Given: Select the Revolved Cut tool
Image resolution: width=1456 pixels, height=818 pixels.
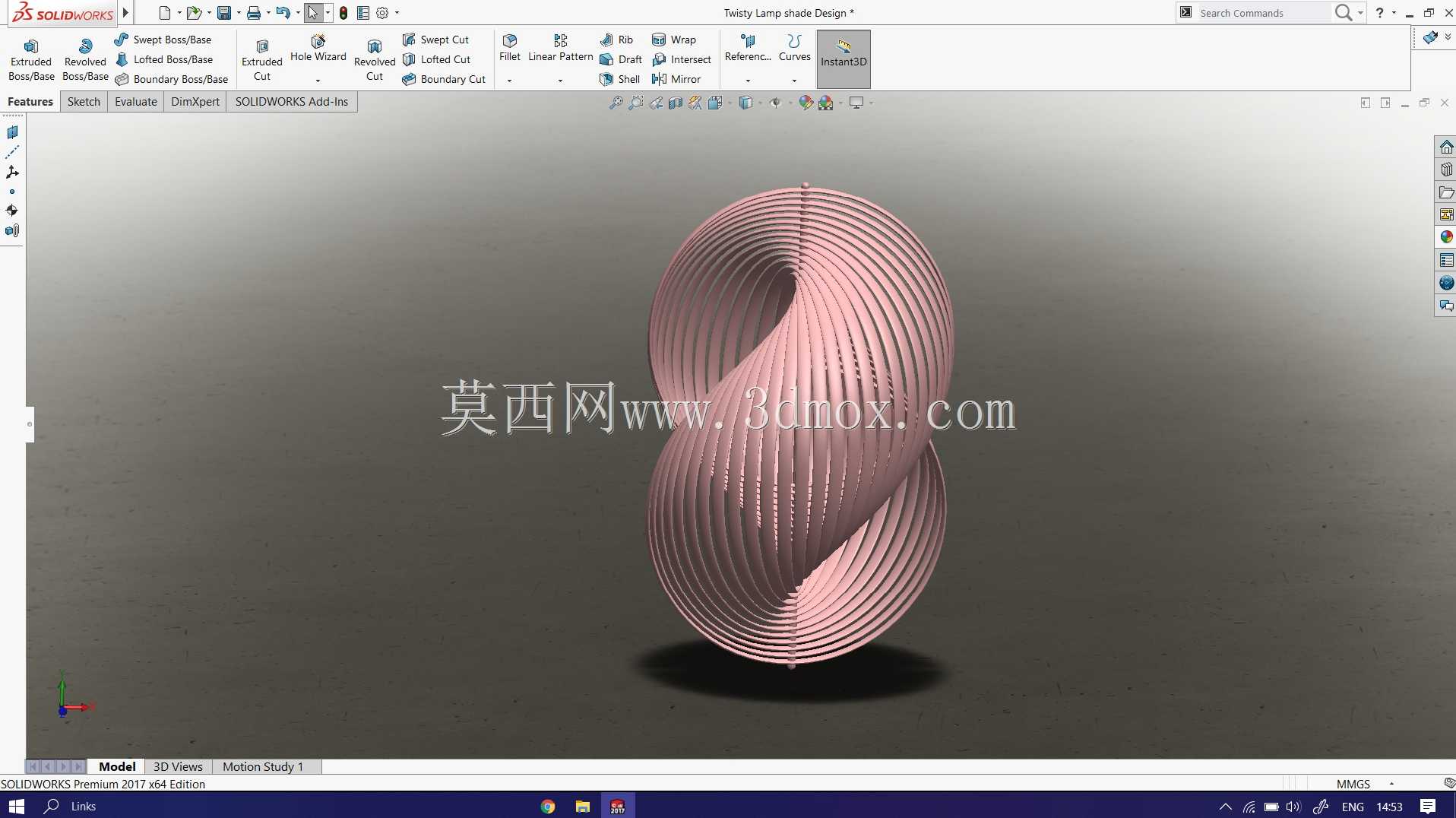Looking at the screenshot, I should point(375,59).
